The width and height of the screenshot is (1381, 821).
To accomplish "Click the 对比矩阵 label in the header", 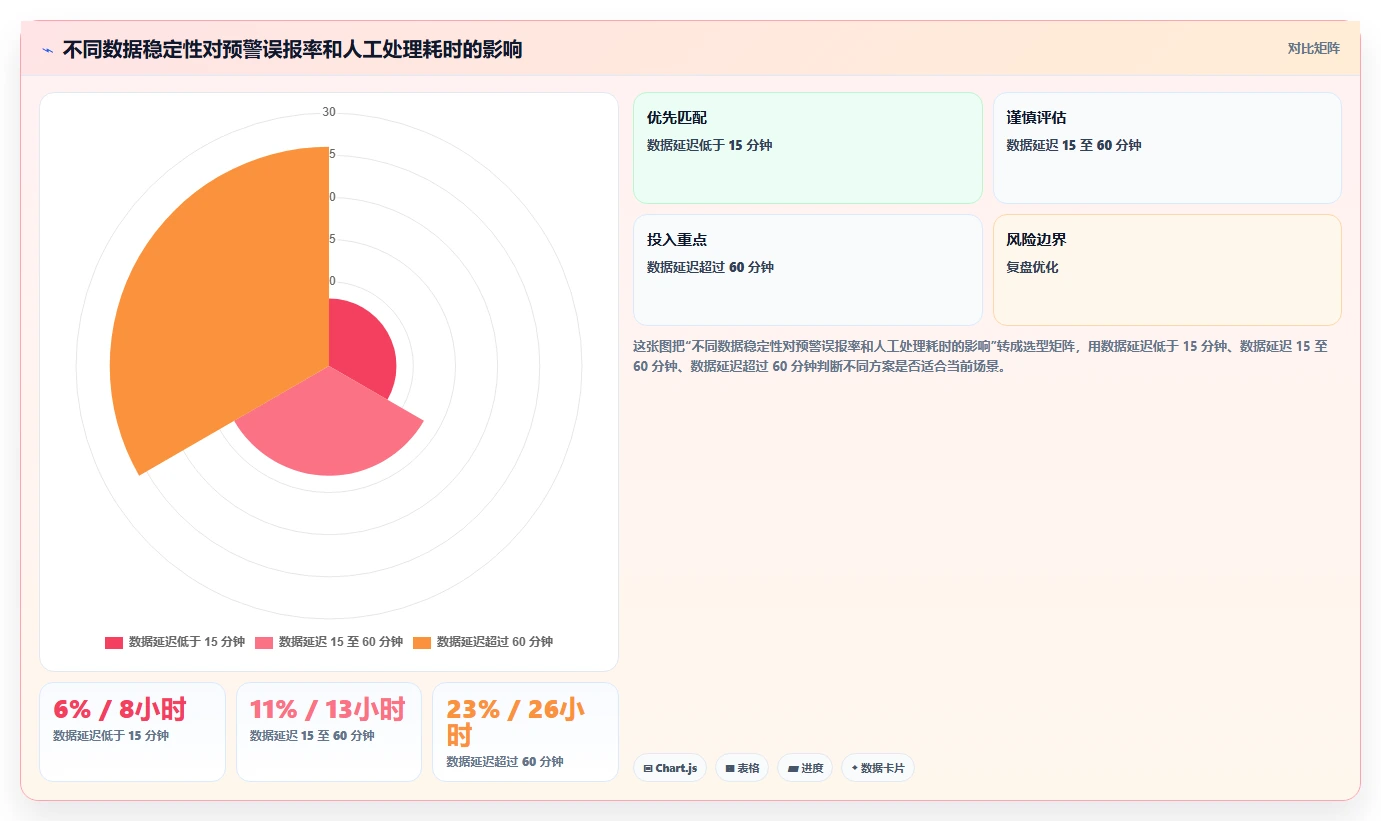I will click(1313, 48).
